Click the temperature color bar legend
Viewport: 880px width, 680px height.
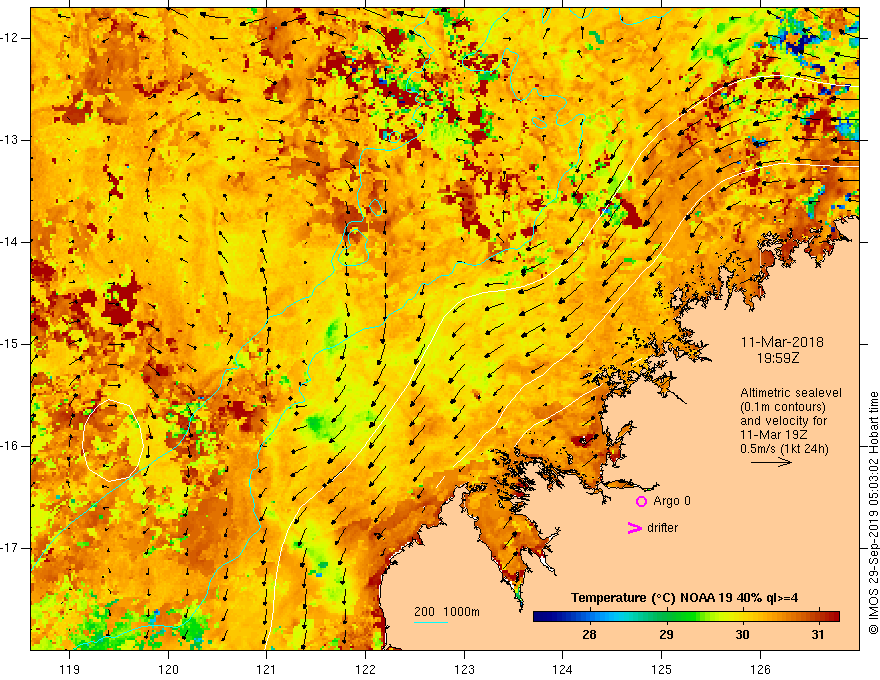[686, 617]
